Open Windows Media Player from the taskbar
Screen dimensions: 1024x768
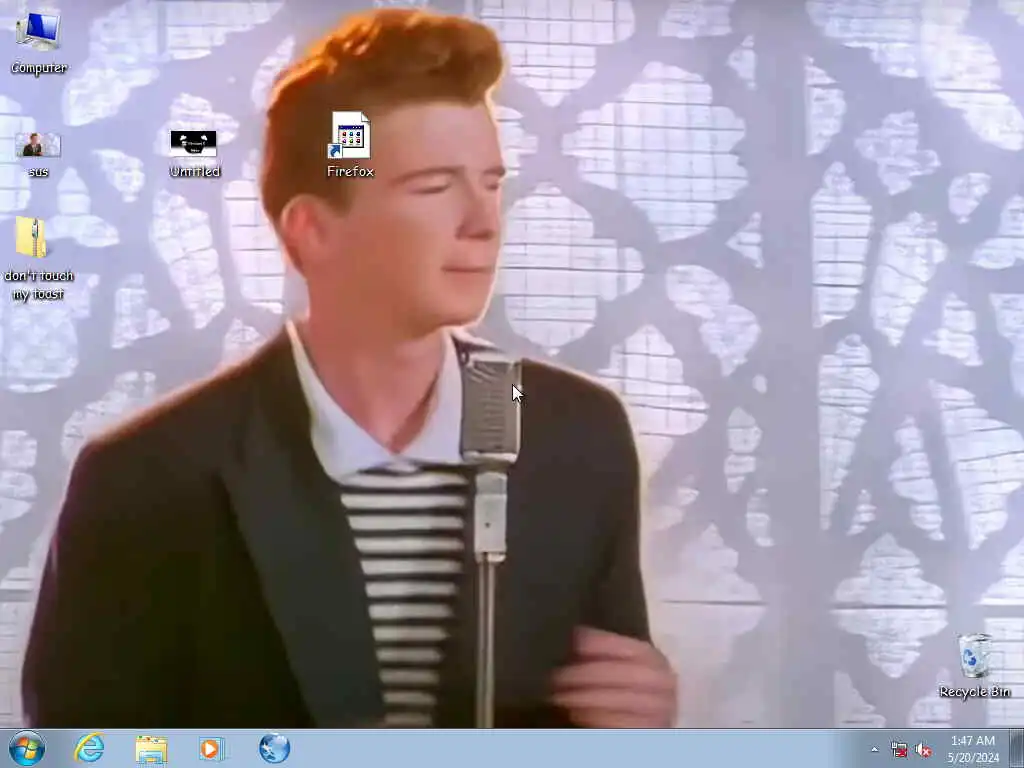coord(212,748)
